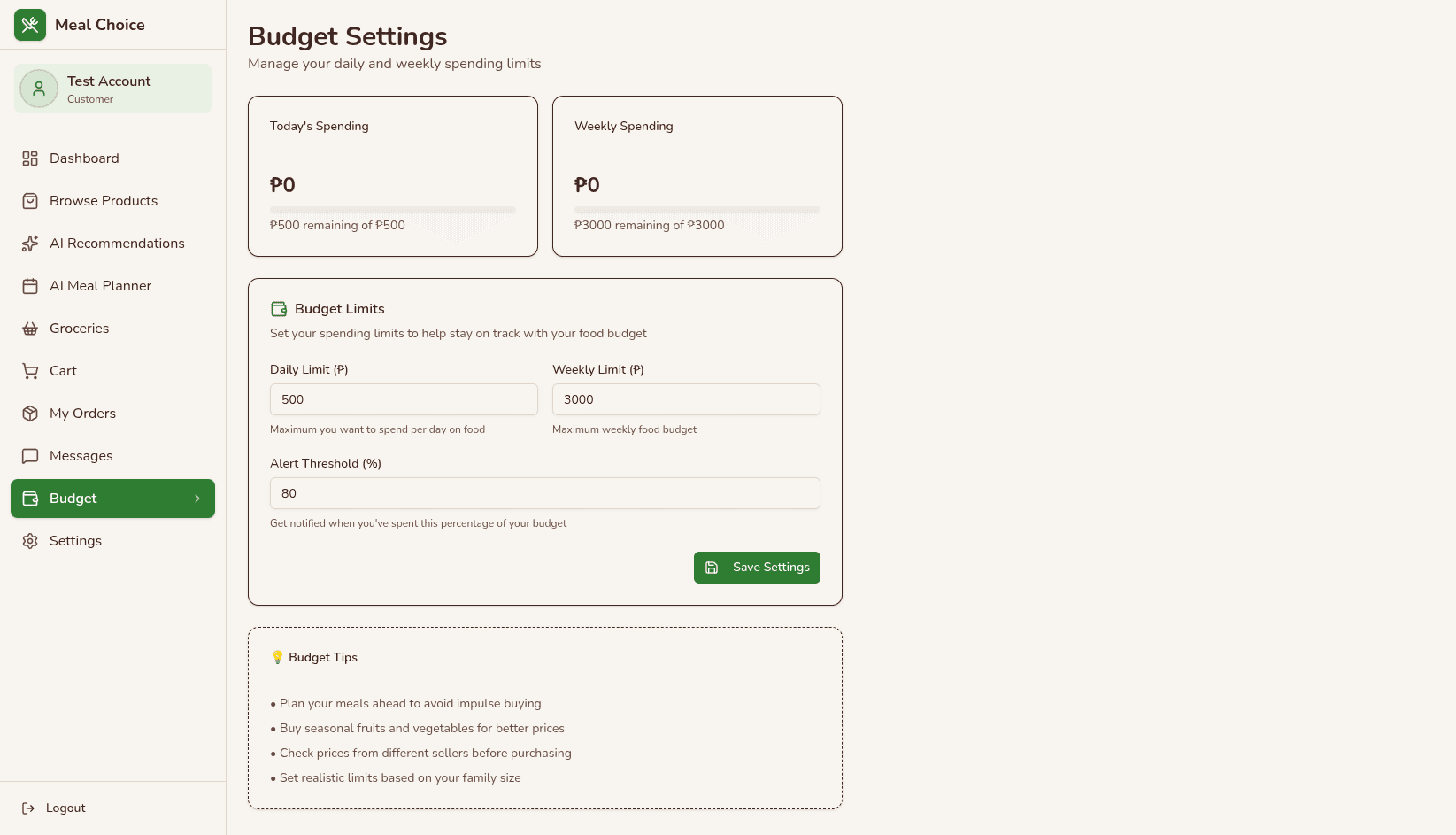Image resolution: width=1456 pixels, height=835 pixels.
Task: Click the Settings gear icon
Action: click(30, 541)
